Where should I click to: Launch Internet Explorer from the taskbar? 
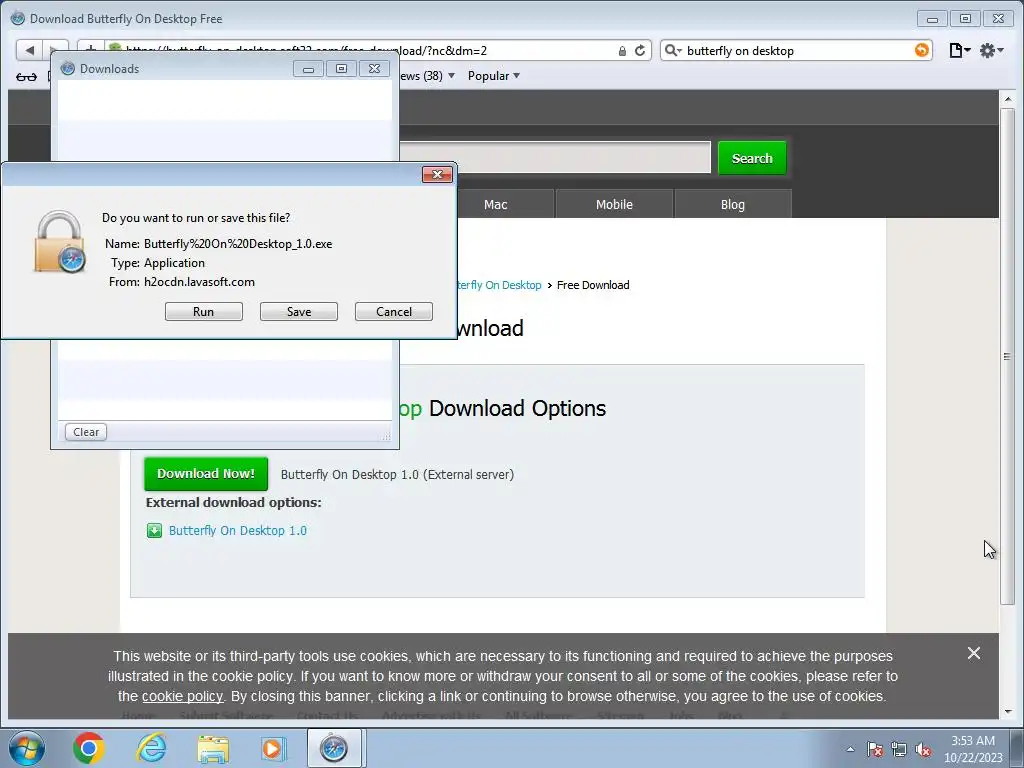pyautogui.click(x=151, y=748)
